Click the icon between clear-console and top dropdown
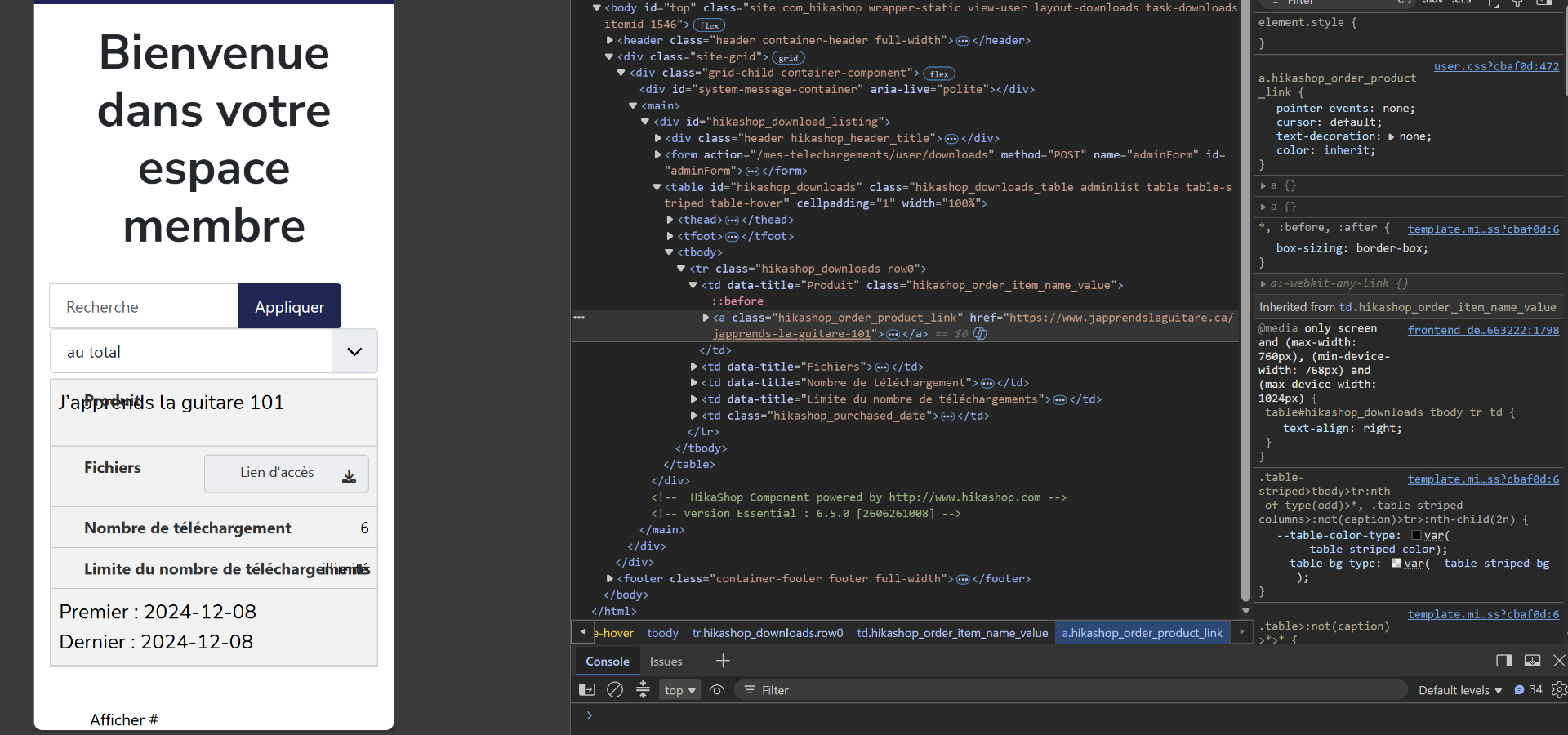The height and width of the screenshot is (735, 1568). (x=643, y=690)
